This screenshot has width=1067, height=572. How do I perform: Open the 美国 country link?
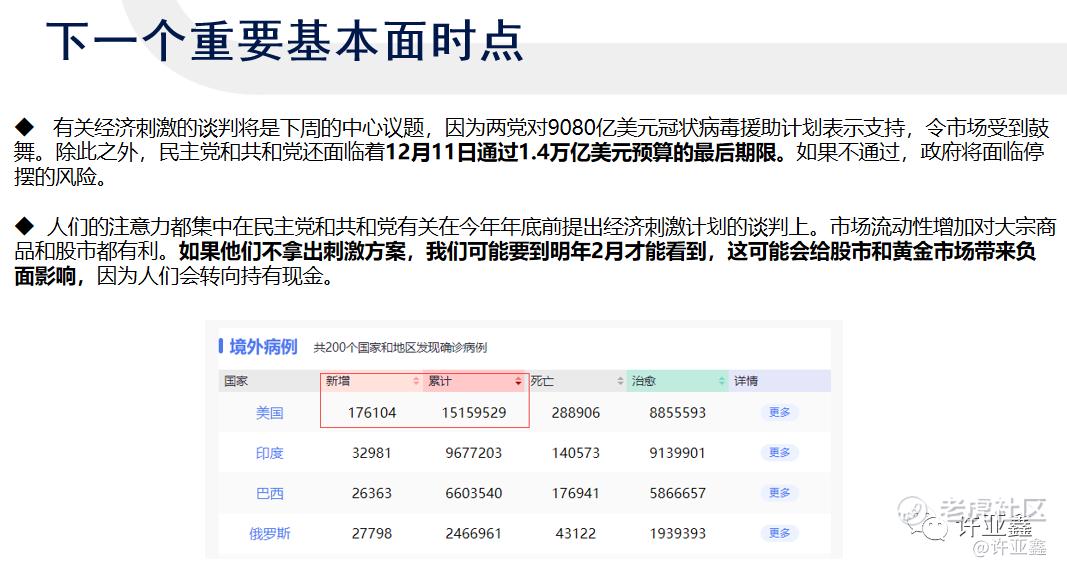tap(269, 413)
